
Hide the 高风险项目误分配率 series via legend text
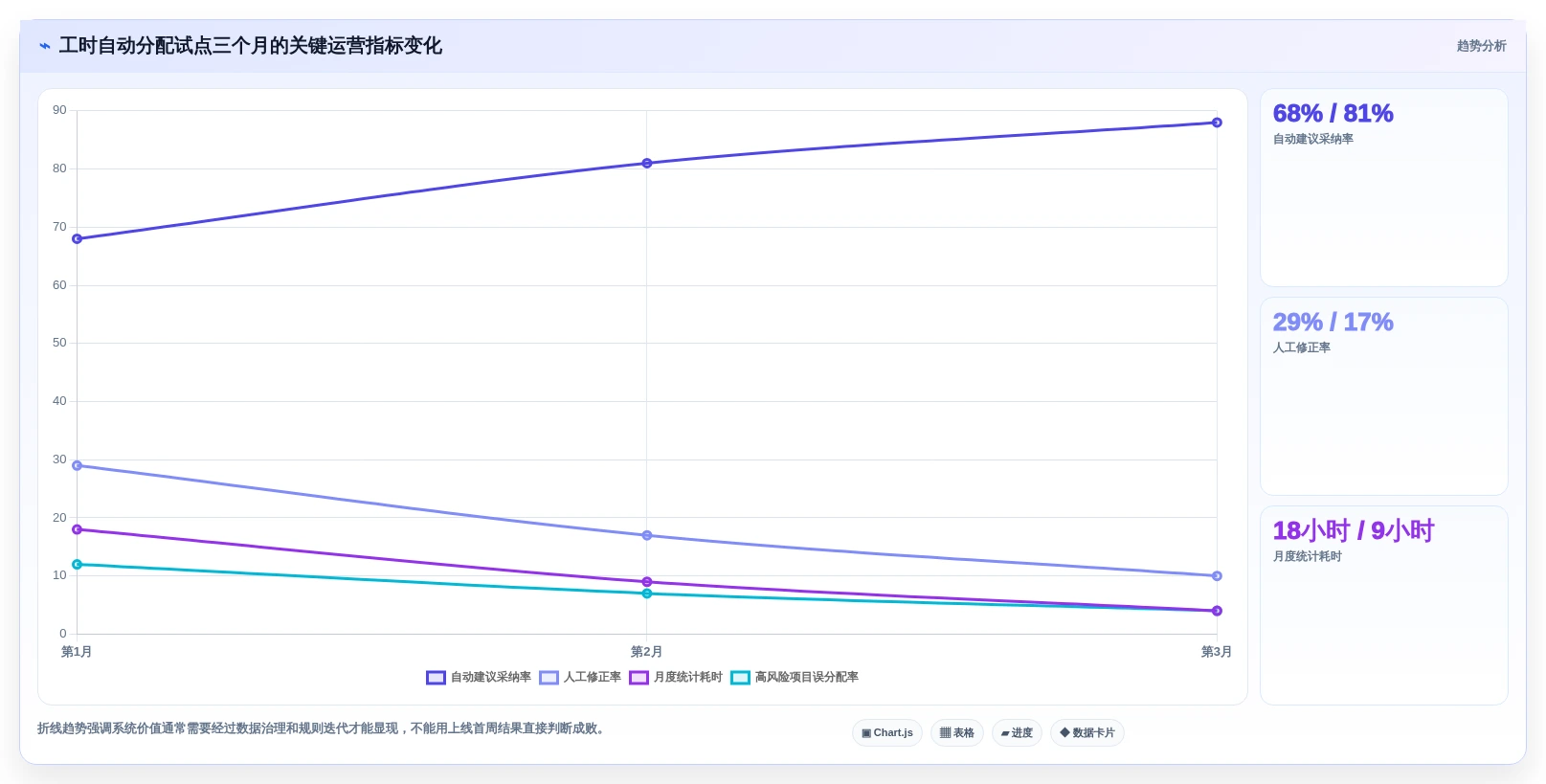pos(806,678)
